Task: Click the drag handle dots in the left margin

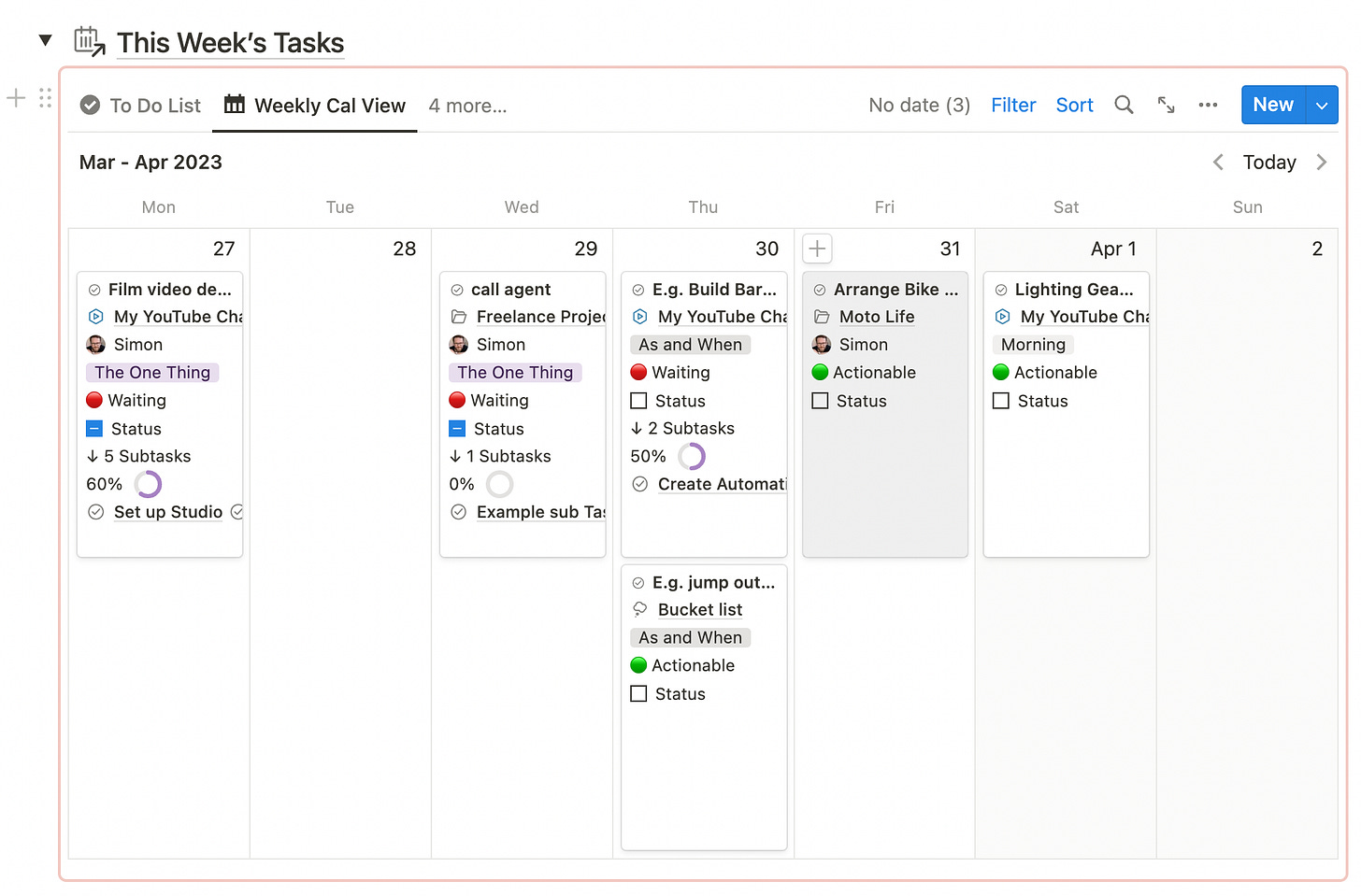Action: 44,97
